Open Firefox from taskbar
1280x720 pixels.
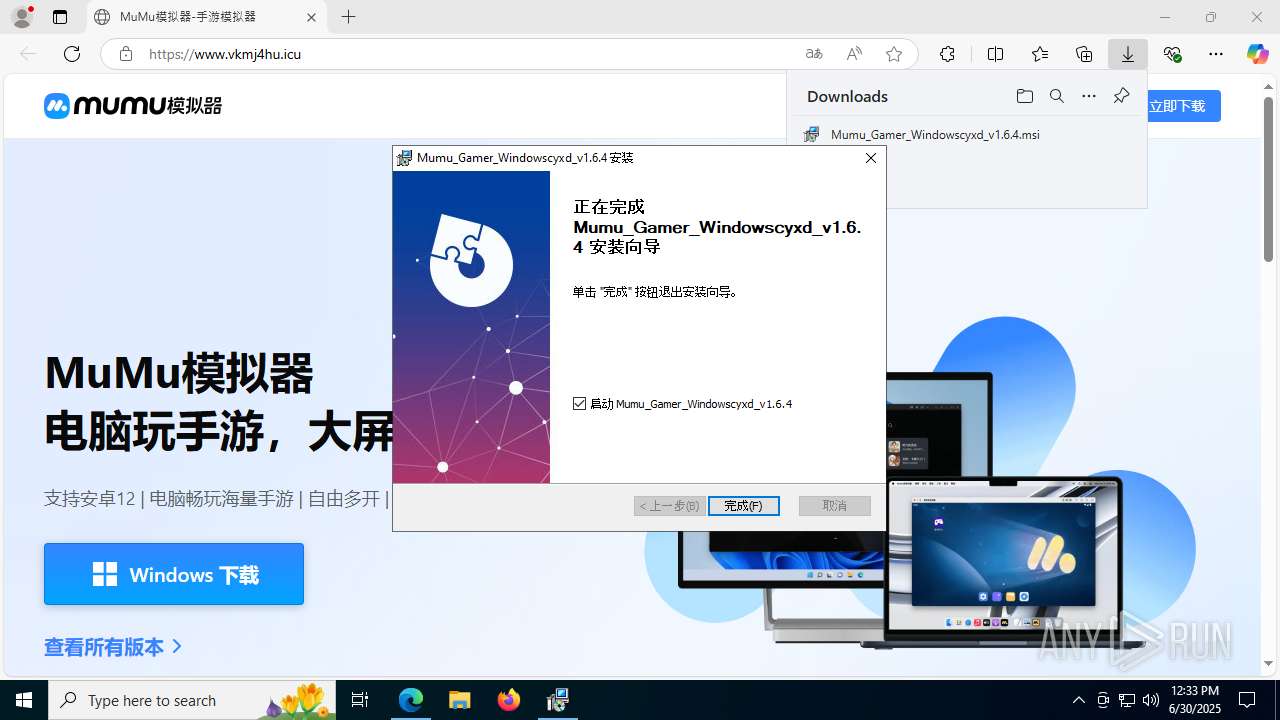(x=509, y=700)
